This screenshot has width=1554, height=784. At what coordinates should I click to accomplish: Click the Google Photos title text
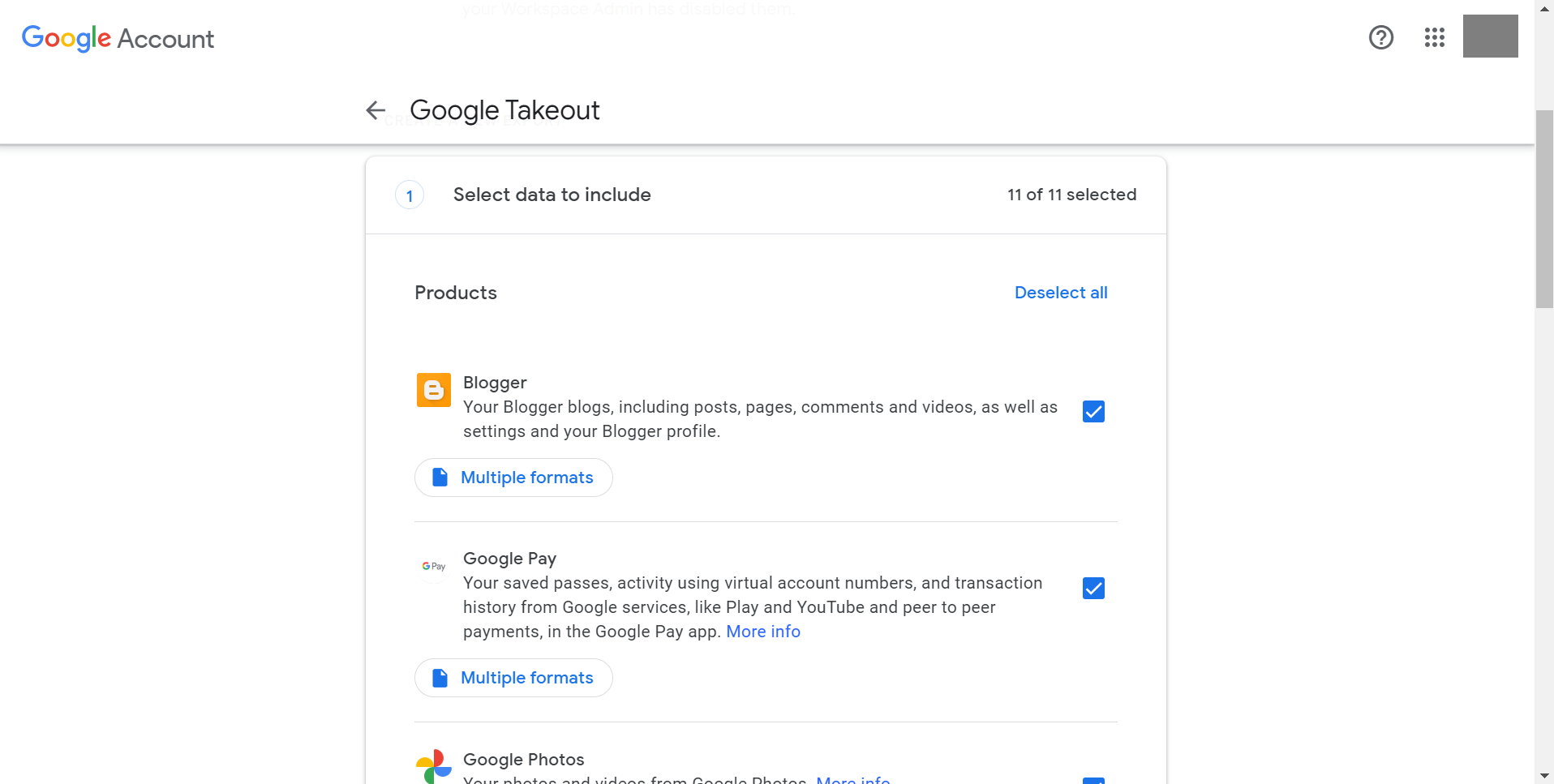[523, 760]
